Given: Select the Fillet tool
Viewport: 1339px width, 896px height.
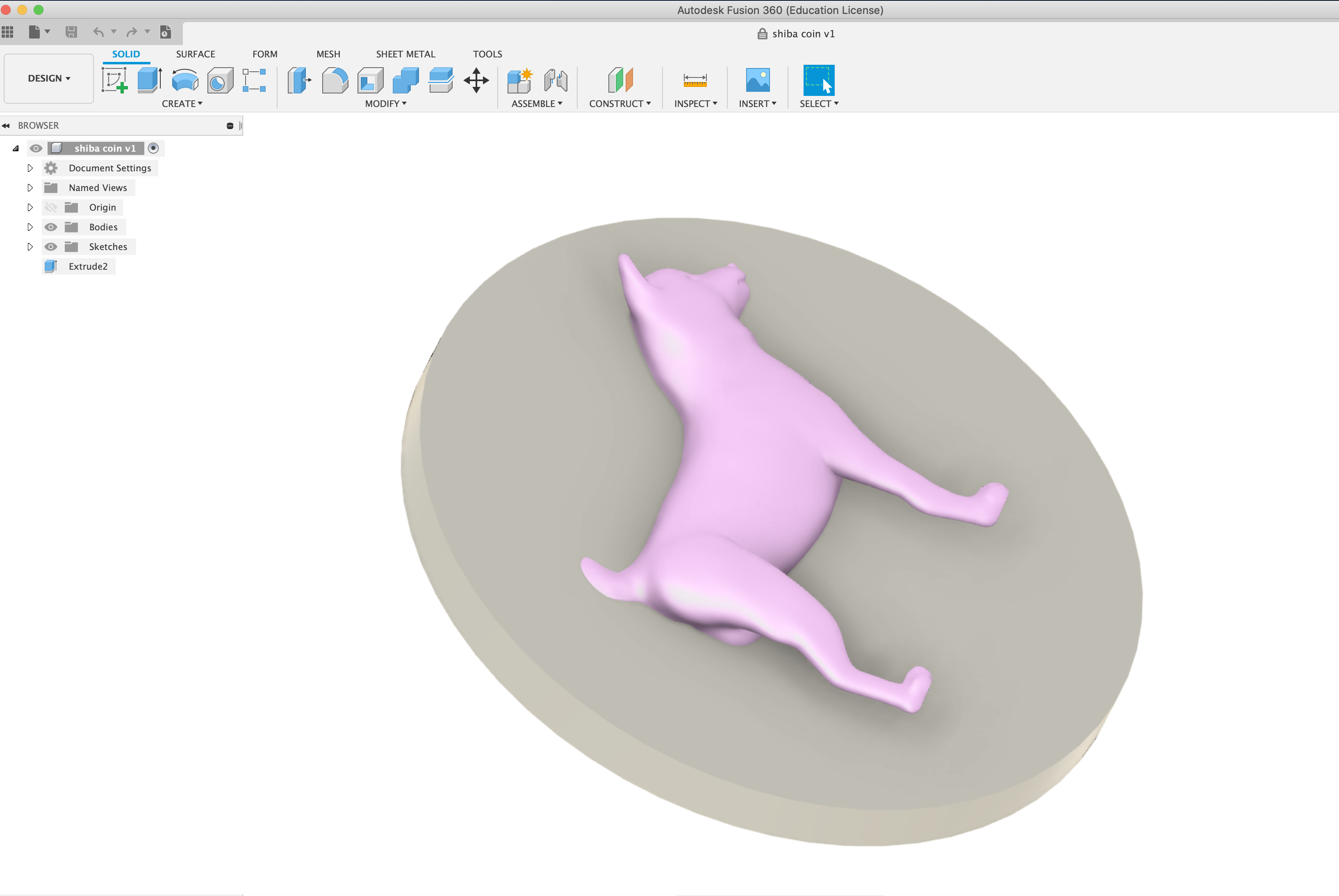Looking at the screenshot, I should pos(335,80).
